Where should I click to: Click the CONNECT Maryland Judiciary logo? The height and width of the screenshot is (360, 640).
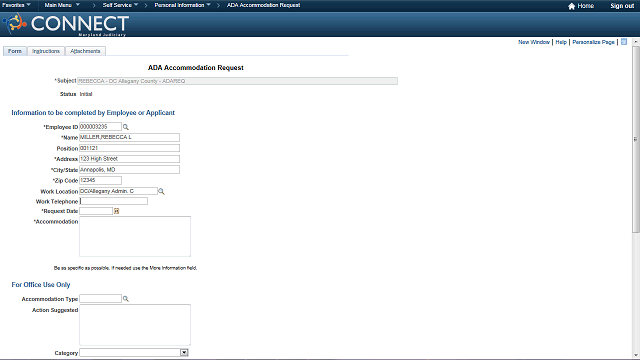click(66, 24)
